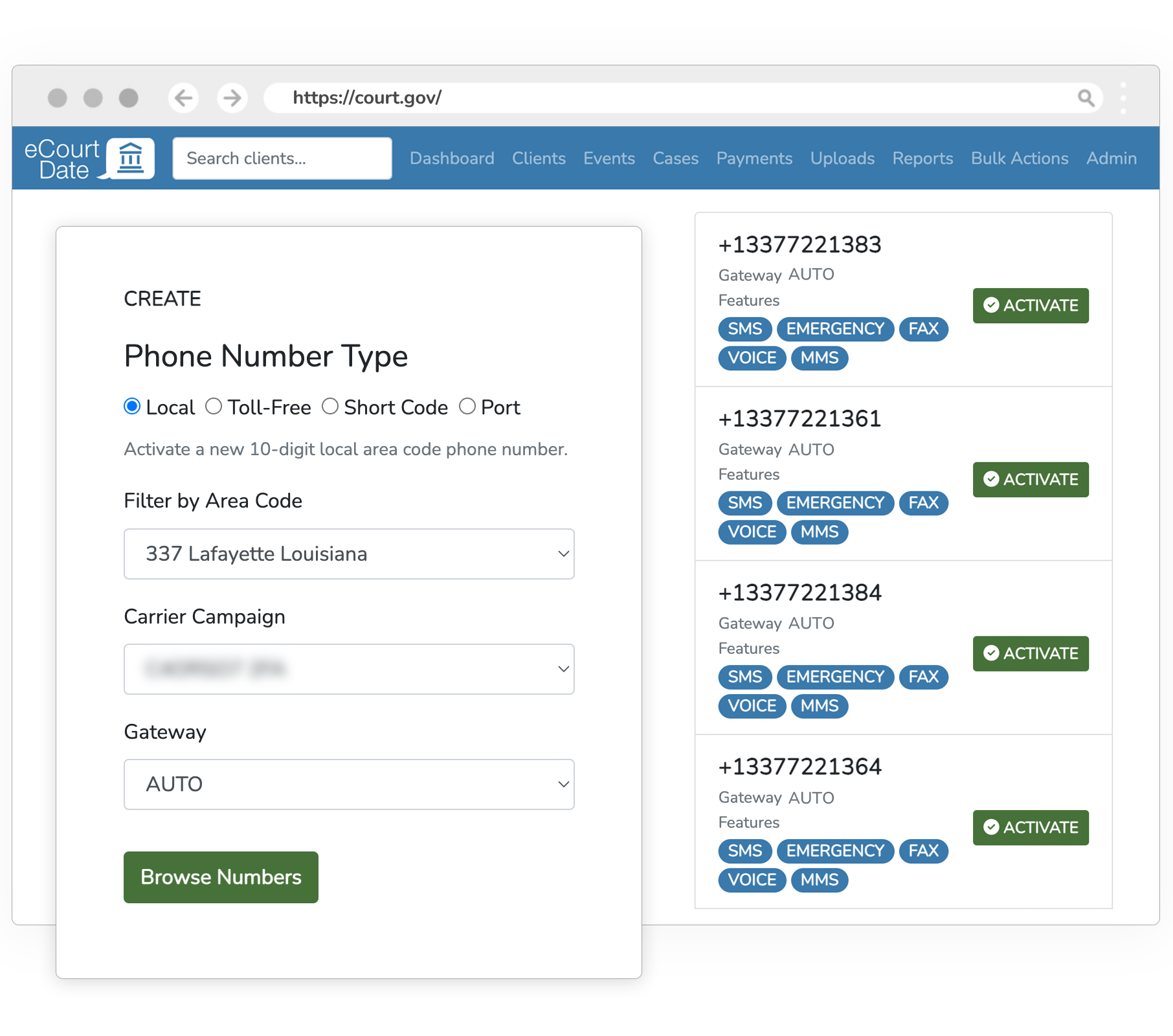Open the Carrier Campaign dropdown
The width and height of the screenshot is (1173, 1036).
(x=349, y=670)
